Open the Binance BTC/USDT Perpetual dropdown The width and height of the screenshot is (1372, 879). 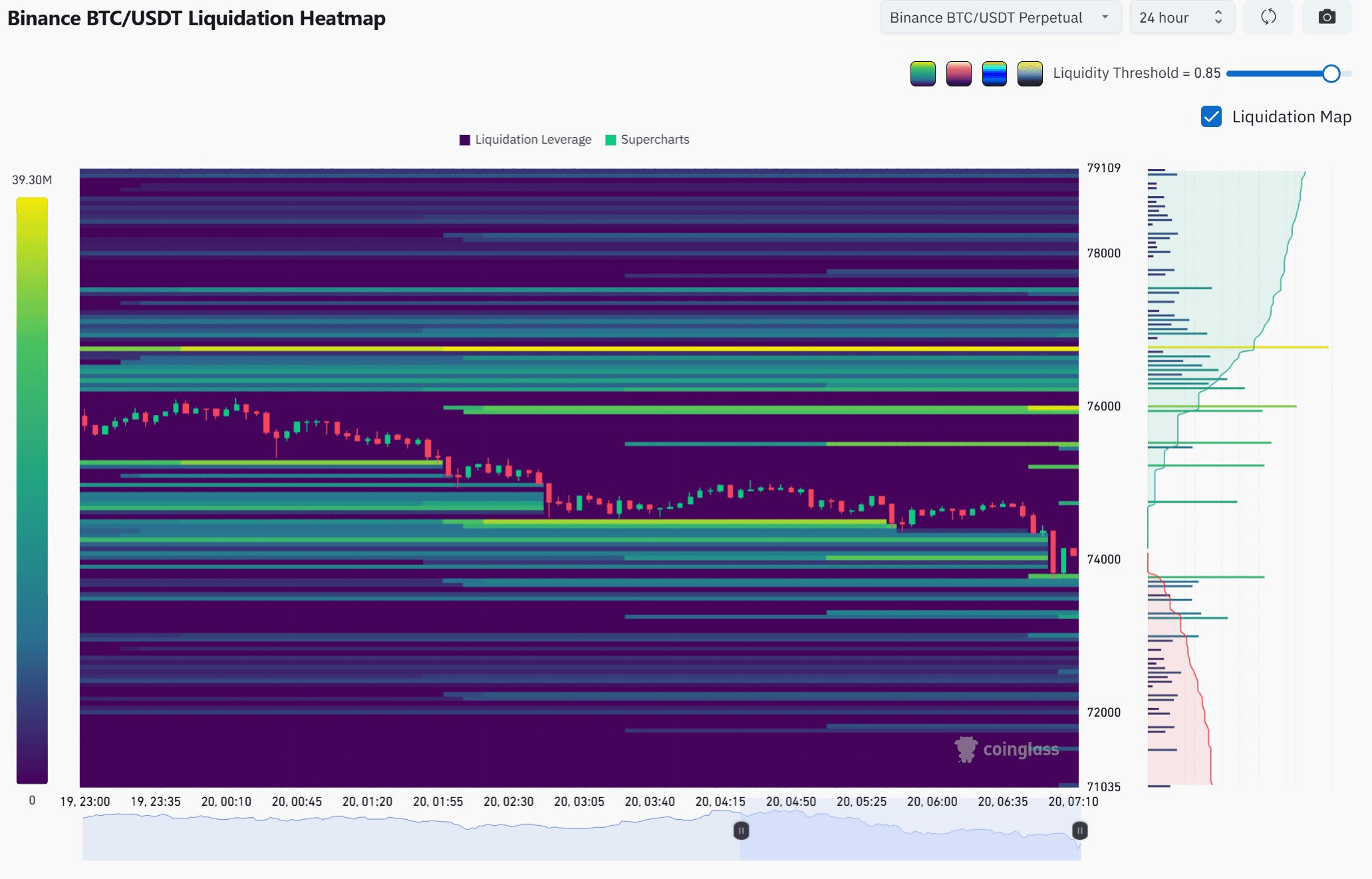tap(986, 18)
